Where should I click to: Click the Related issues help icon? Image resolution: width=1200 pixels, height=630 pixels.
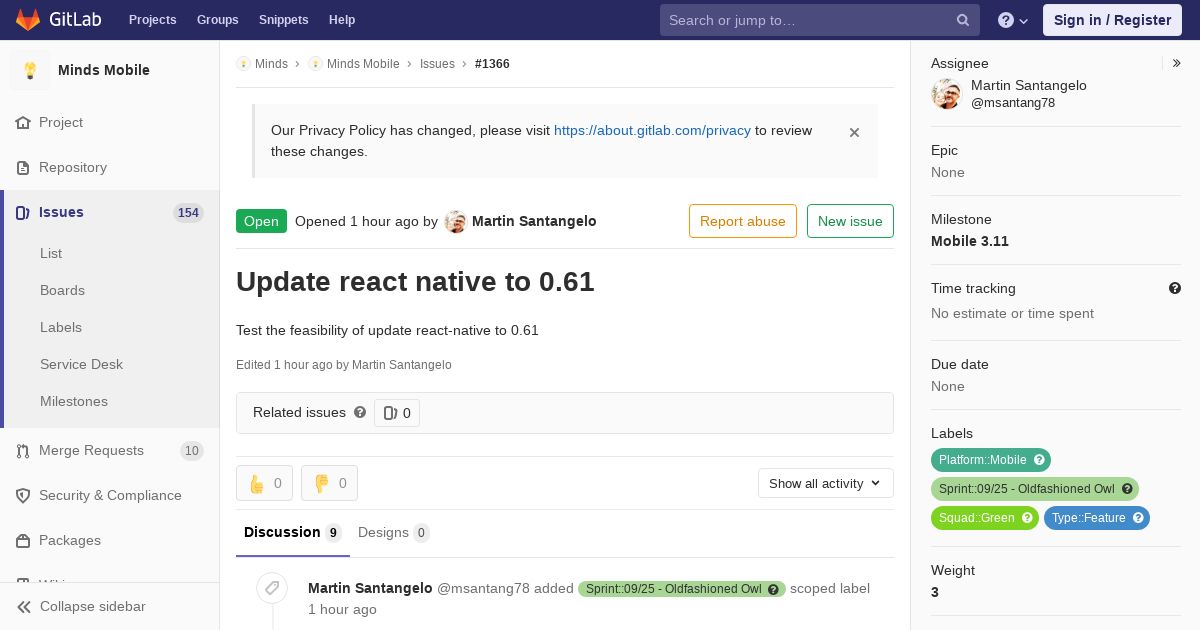tap(360, 412)
